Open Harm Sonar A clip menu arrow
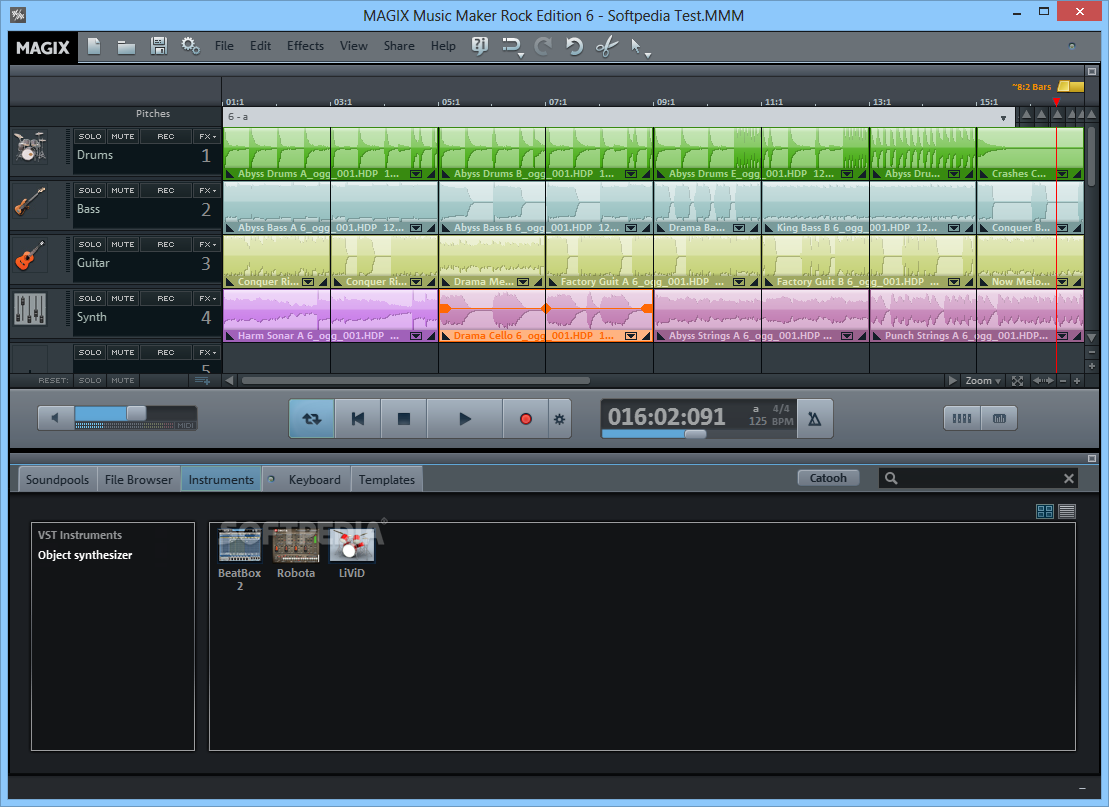Image resolution: width=1109 pixels, height=807 pixels. click(x=416, y=336)
